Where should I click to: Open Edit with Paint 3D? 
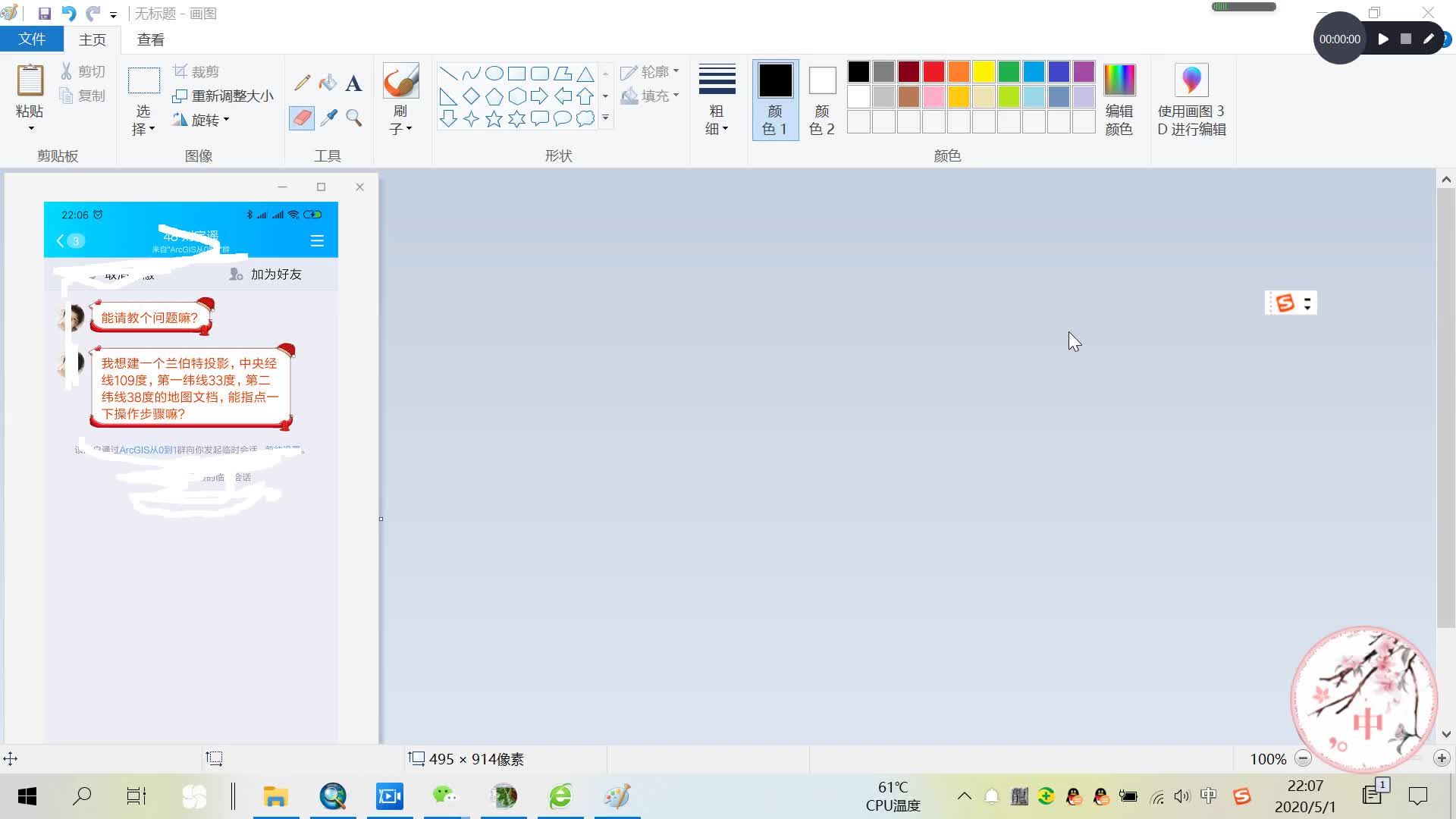point(1191,99)
